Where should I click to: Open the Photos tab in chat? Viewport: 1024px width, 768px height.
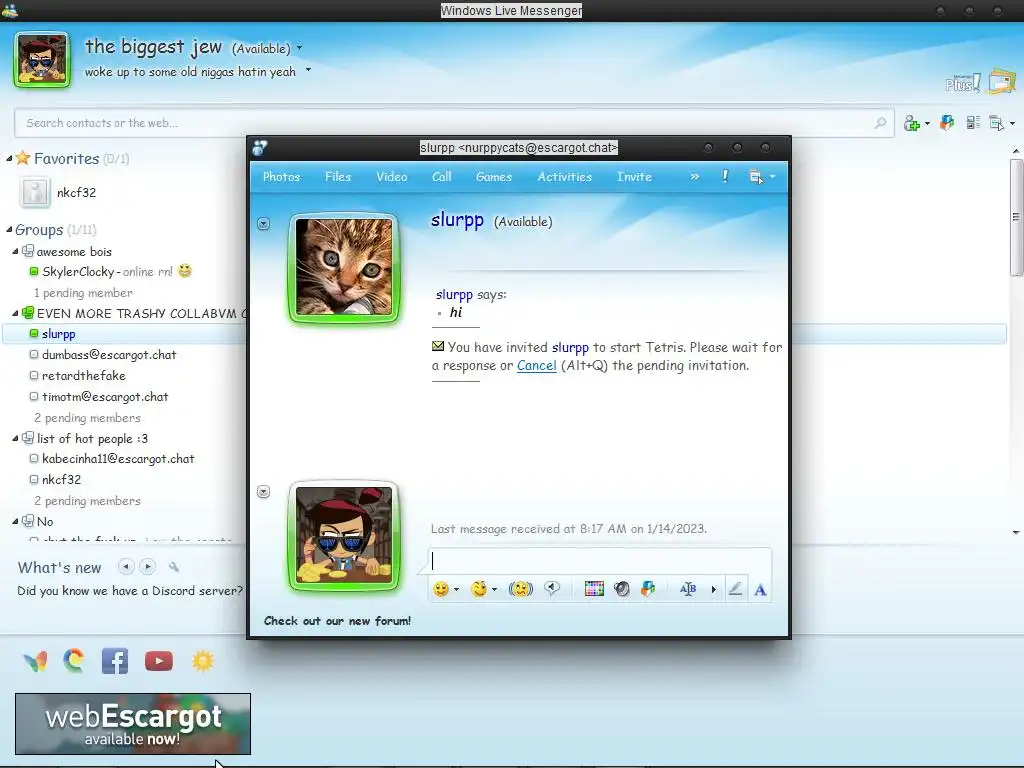pos(281,176)
